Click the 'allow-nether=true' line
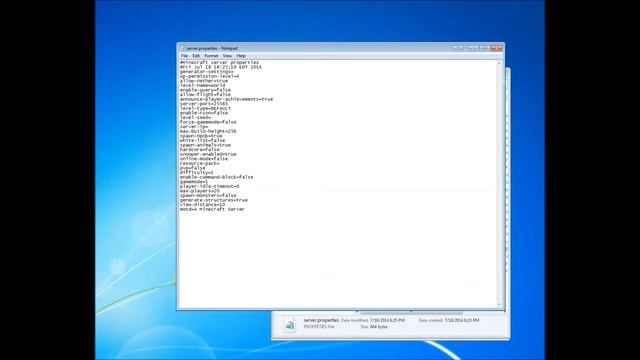Screen dimensions: 640x360 pyautogui.click(x=204, y=81)
